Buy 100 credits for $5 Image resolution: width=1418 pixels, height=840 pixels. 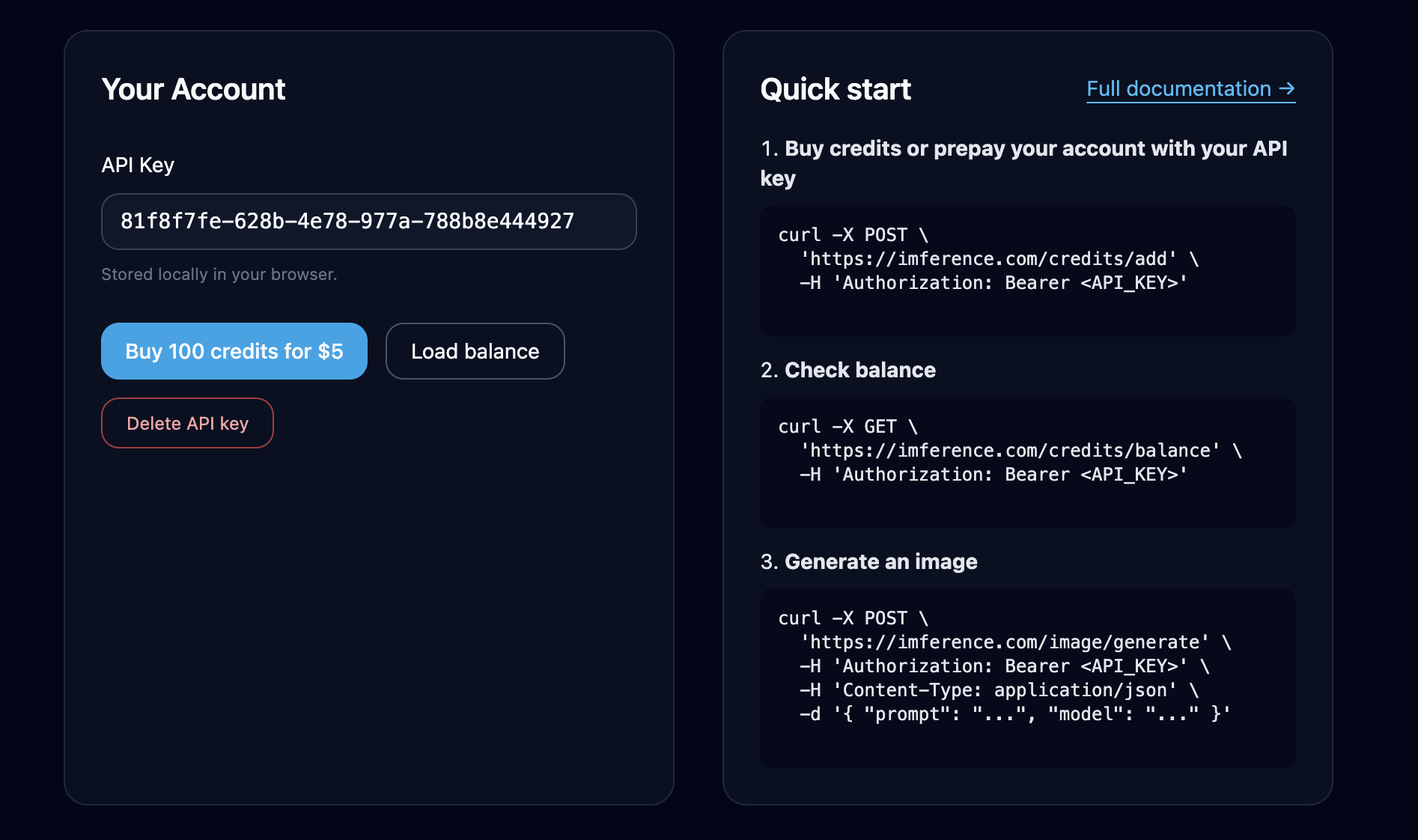[x=234, y=351]
